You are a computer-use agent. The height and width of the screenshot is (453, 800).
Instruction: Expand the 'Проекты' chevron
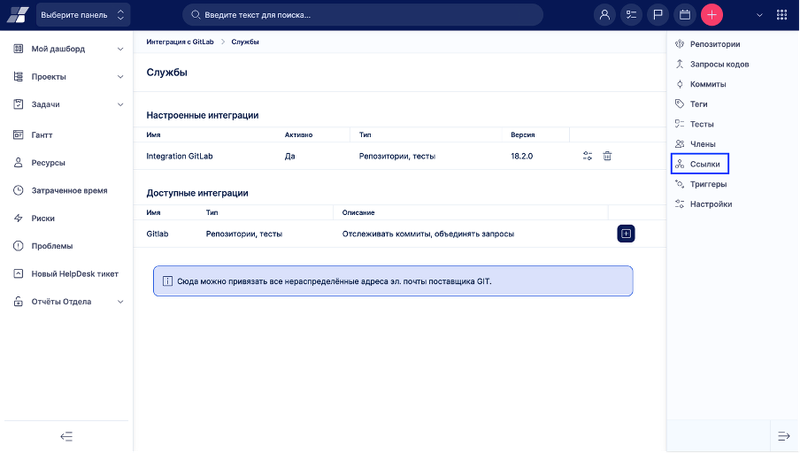pos(120,77)
